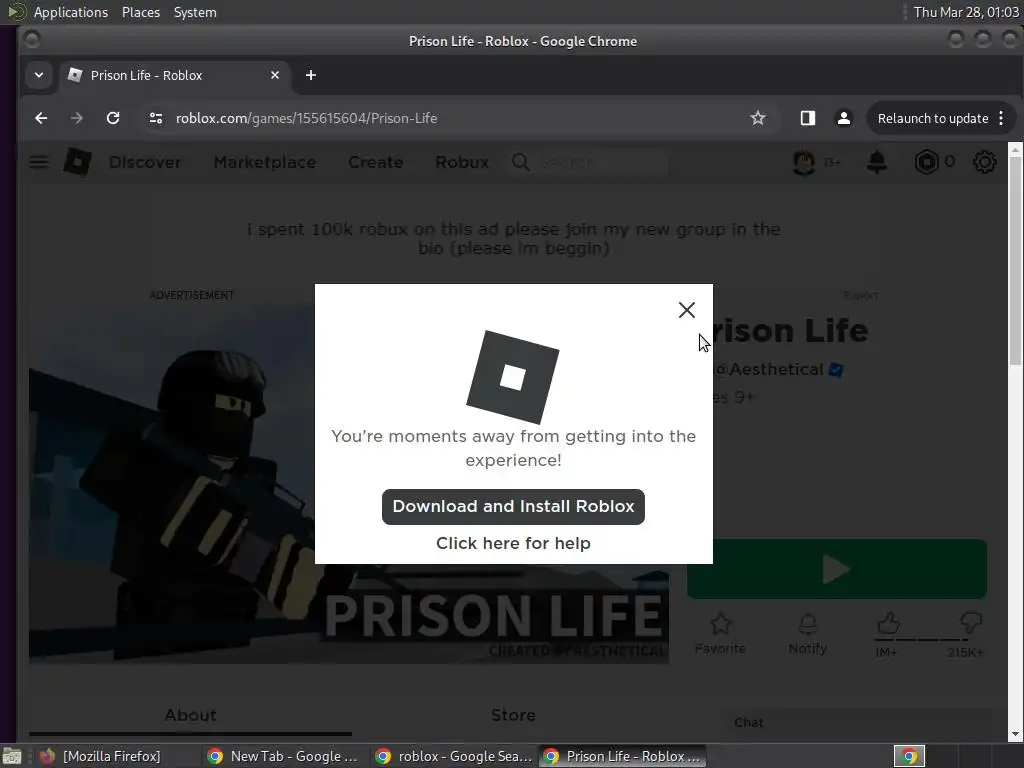Click the show desktop taskbar icon

coord(12,756)
